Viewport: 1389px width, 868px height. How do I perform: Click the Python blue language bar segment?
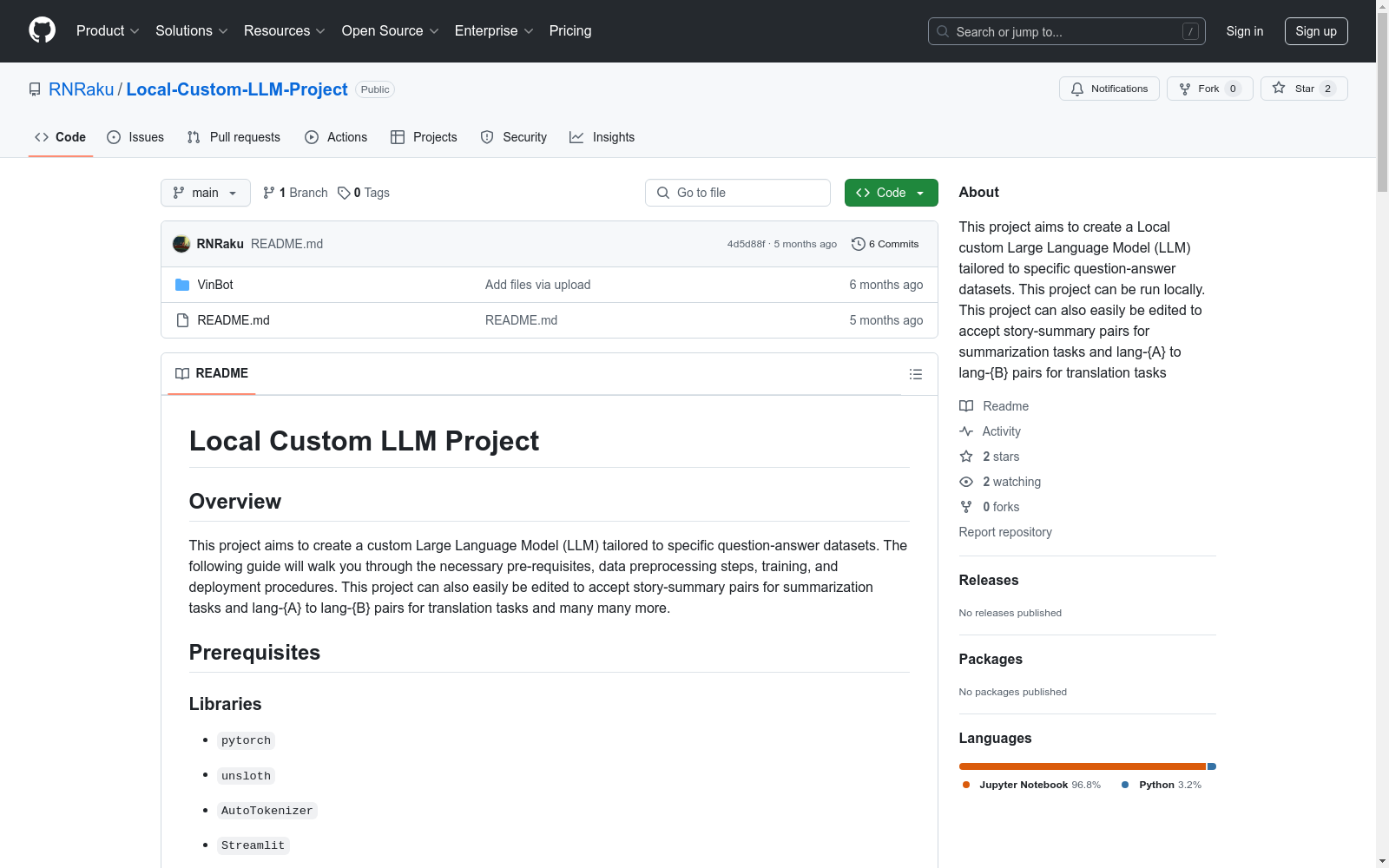1212,766
